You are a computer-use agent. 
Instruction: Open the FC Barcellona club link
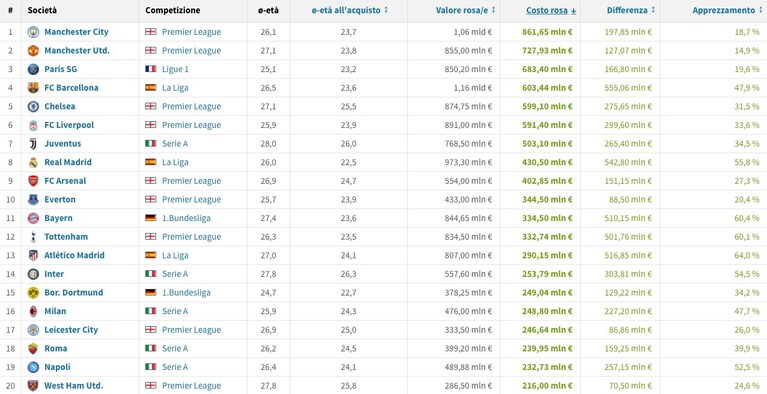(71, 88)
